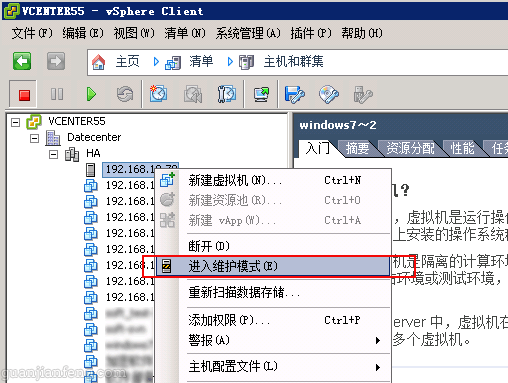Click the HA cluster icon
508x383 pixels.
click(72, 154)
